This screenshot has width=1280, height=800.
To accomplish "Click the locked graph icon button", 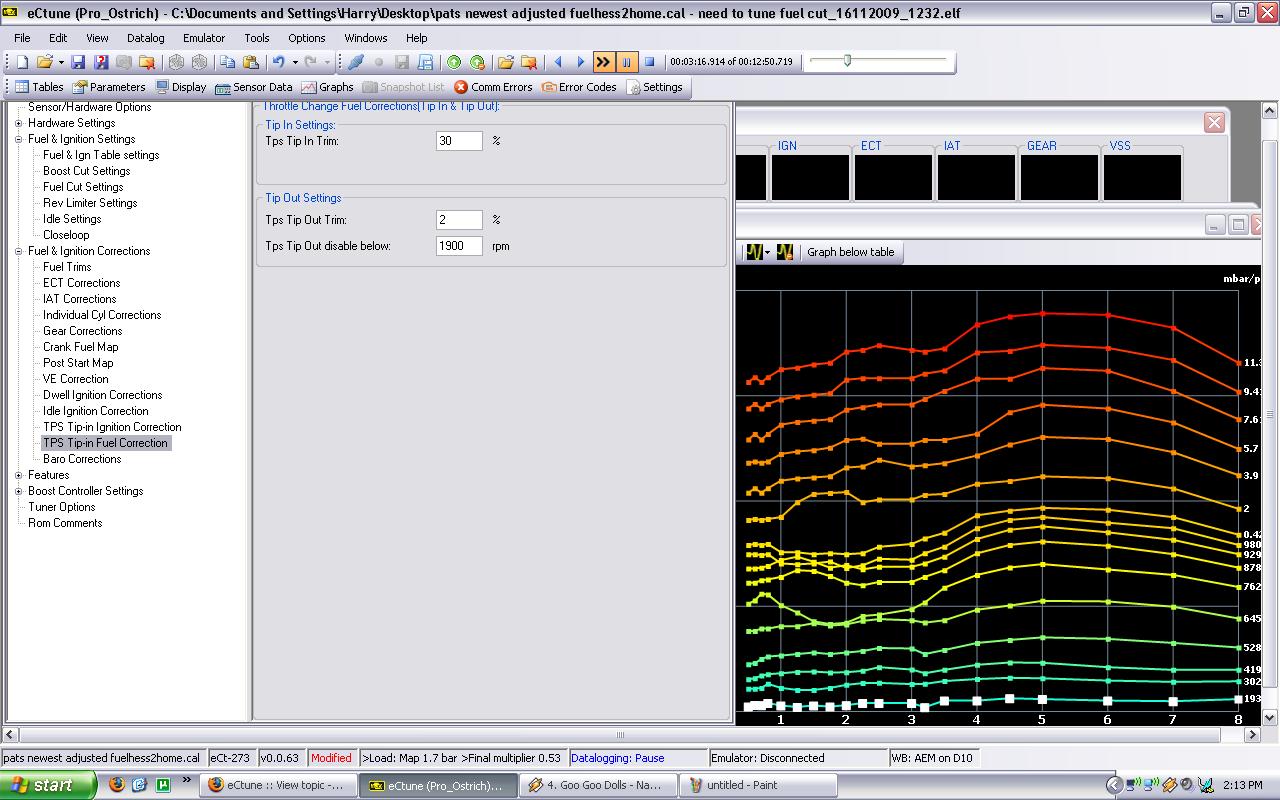I will pos(785,252).
